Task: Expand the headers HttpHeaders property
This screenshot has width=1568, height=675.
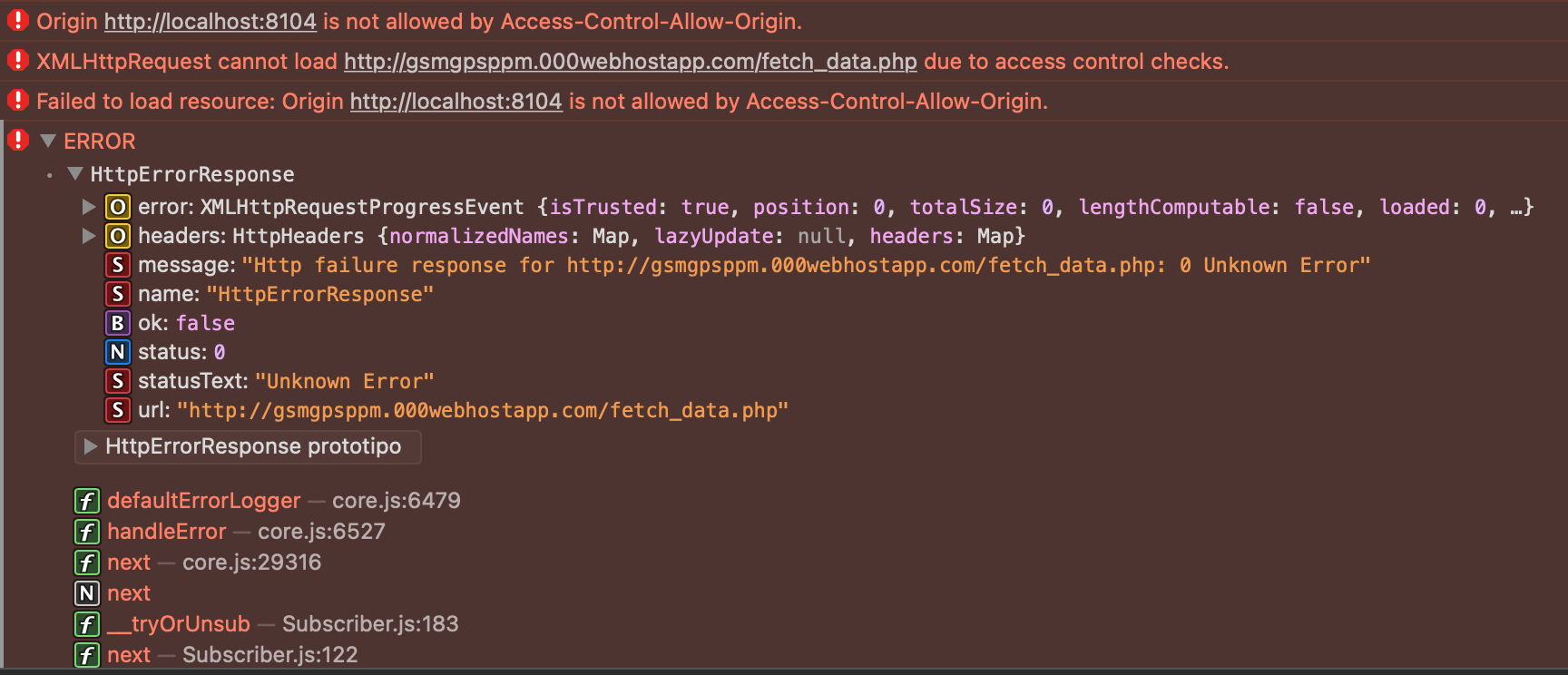Action: [88, 235]
